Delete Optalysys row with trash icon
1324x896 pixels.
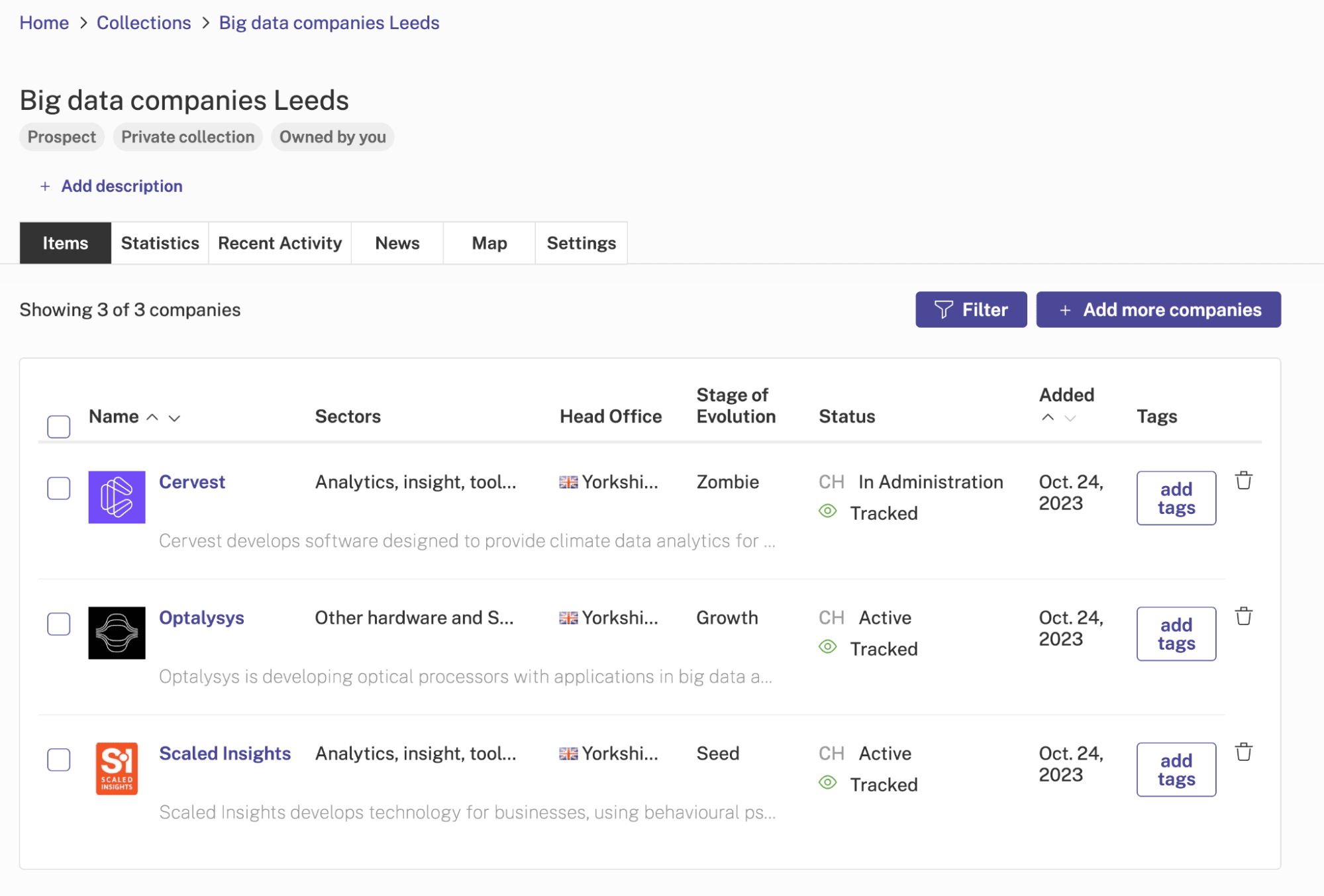[1243, 616]
